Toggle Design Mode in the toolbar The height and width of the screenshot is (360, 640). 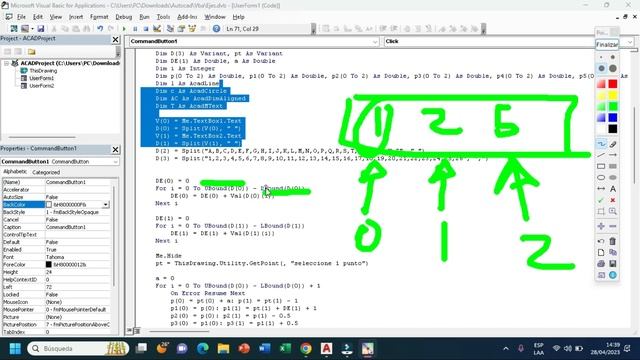(157, 29)
